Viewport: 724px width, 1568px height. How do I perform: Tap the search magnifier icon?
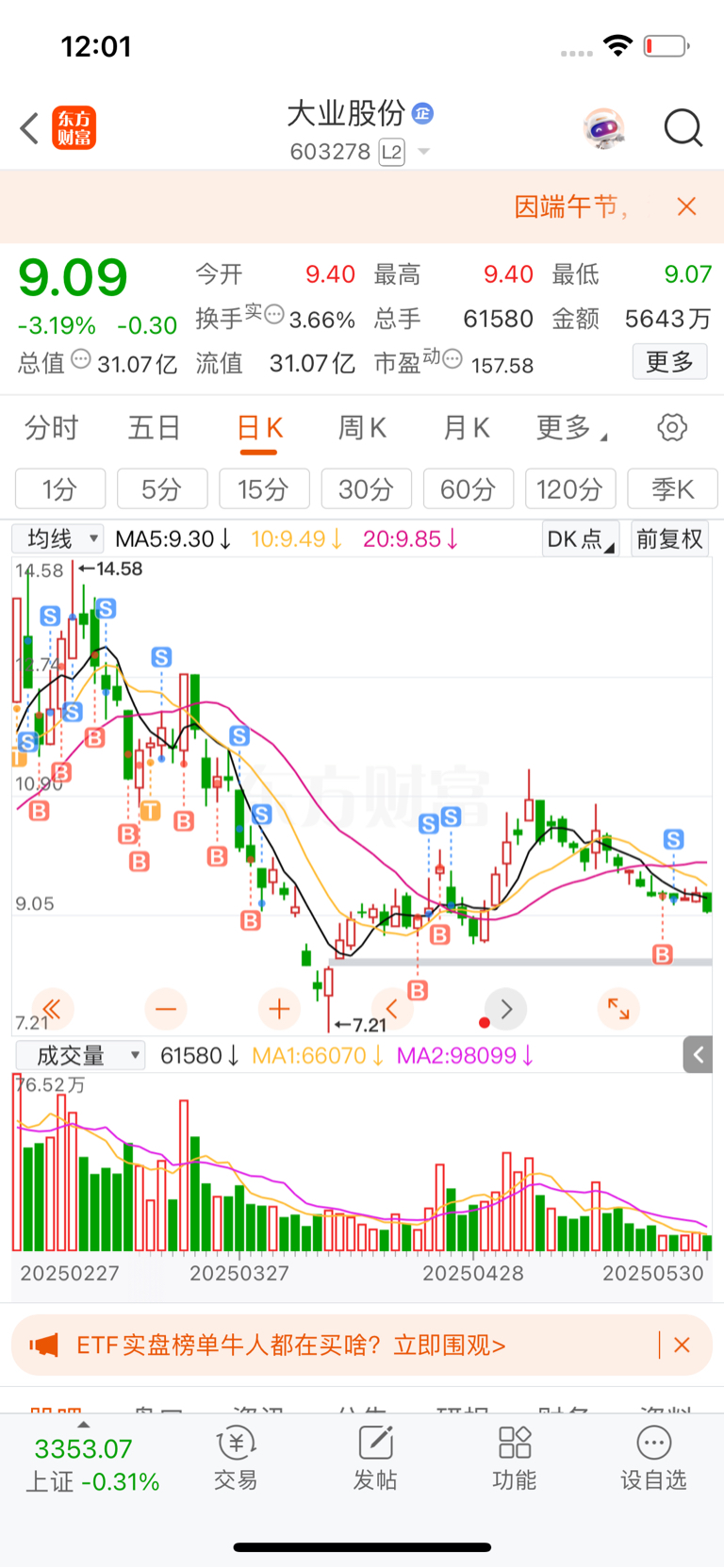(683, 128)
